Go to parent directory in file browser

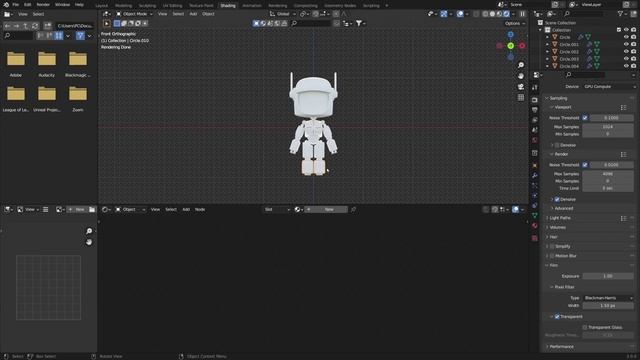click(x=26, y=26)
